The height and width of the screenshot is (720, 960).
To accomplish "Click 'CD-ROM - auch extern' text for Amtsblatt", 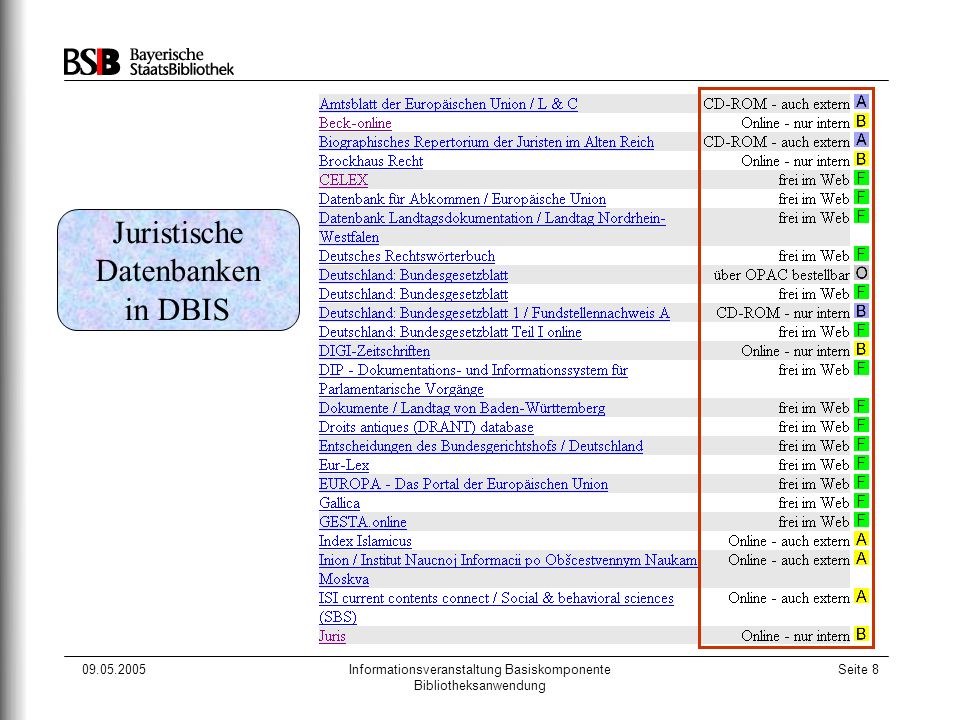I will [x=776, y=104].
